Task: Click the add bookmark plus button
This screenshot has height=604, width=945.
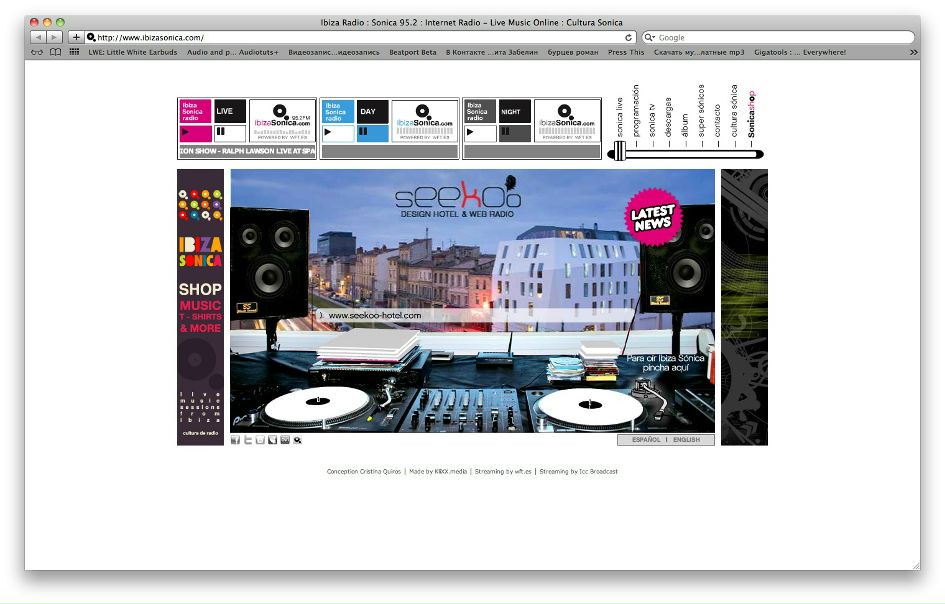Action: 76,37
